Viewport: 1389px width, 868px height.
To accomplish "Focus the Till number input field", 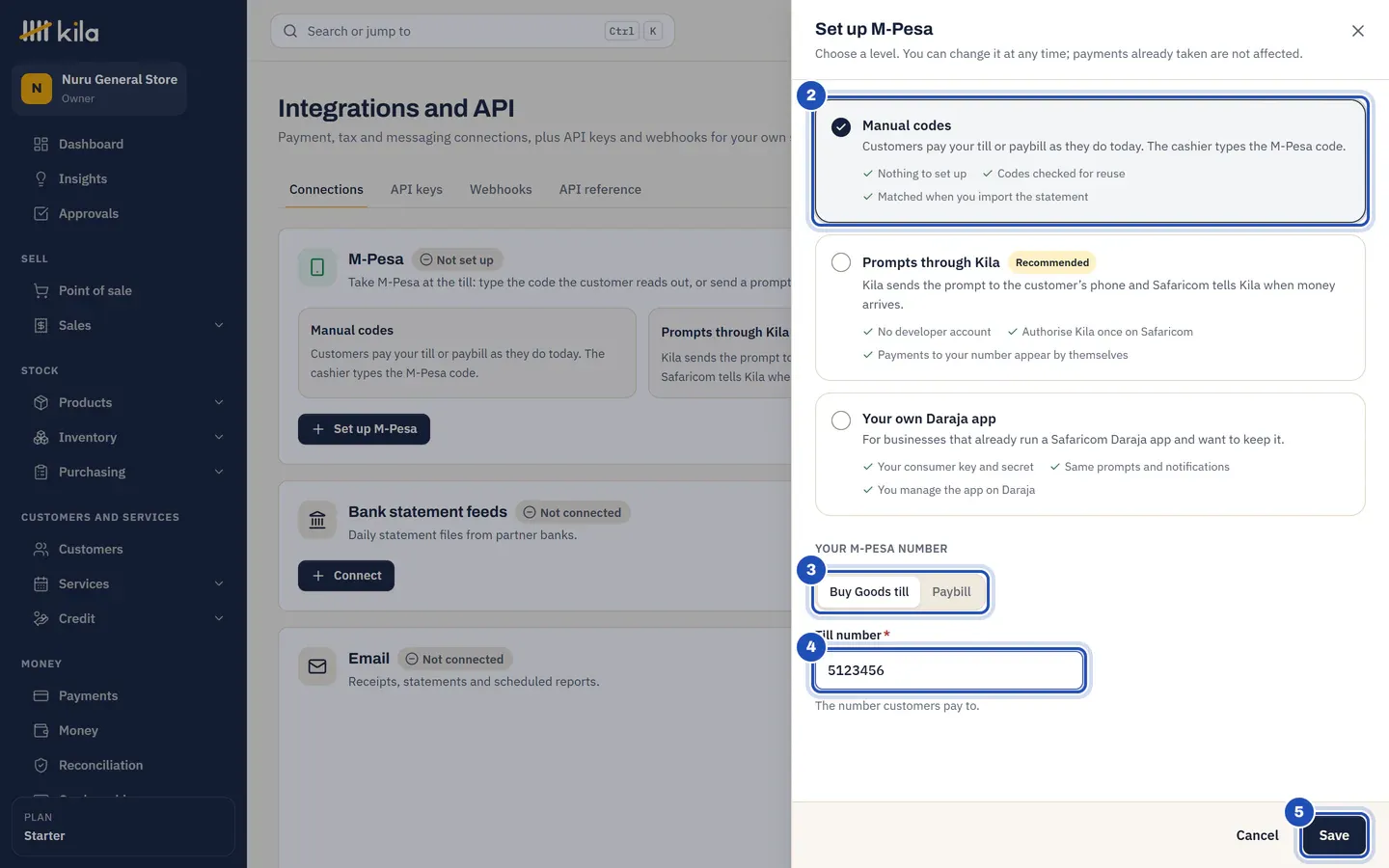I will click(x=949, y=671).
